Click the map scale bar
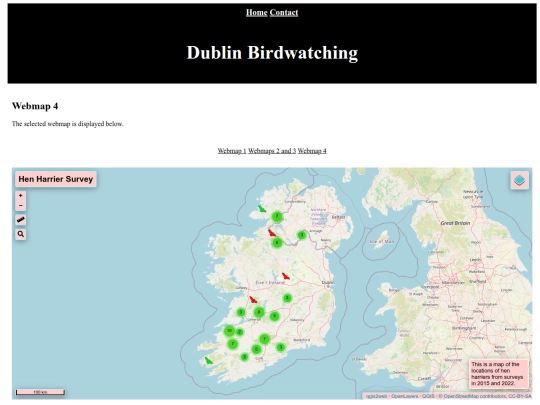 click(40, 392)
